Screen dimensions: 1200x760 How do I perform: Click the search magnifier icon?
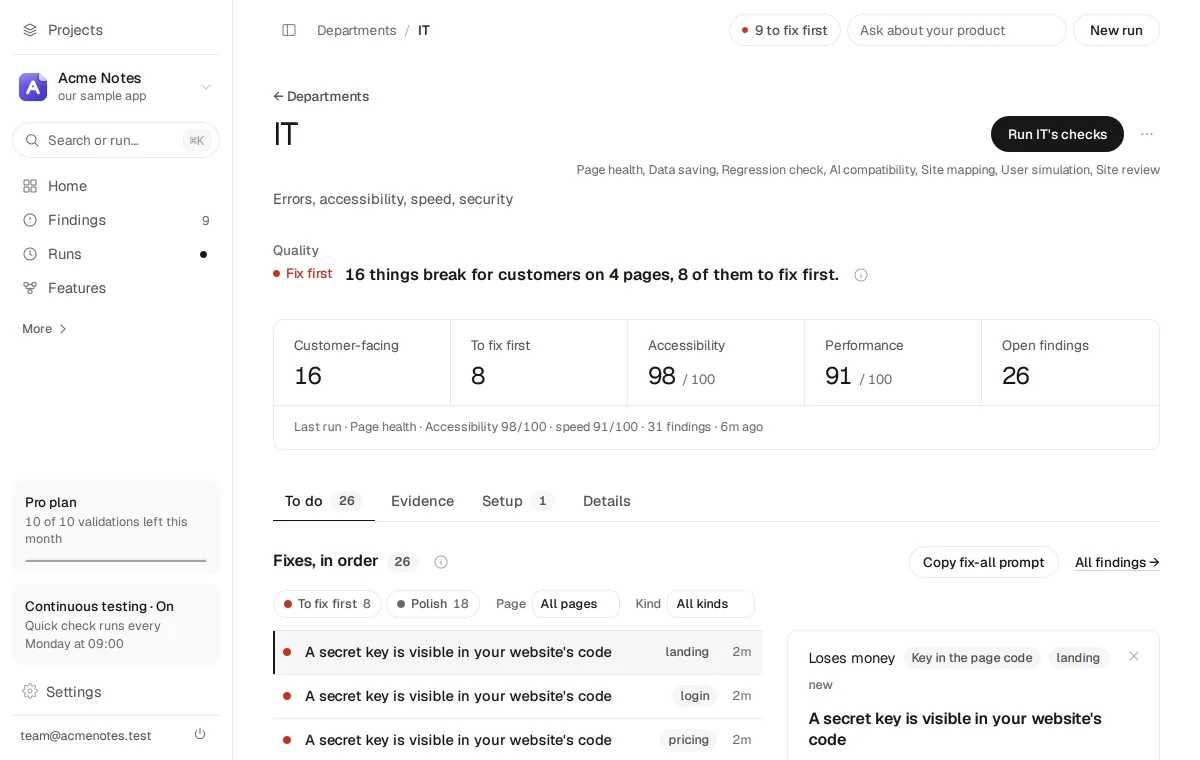(x=32, y=140)
